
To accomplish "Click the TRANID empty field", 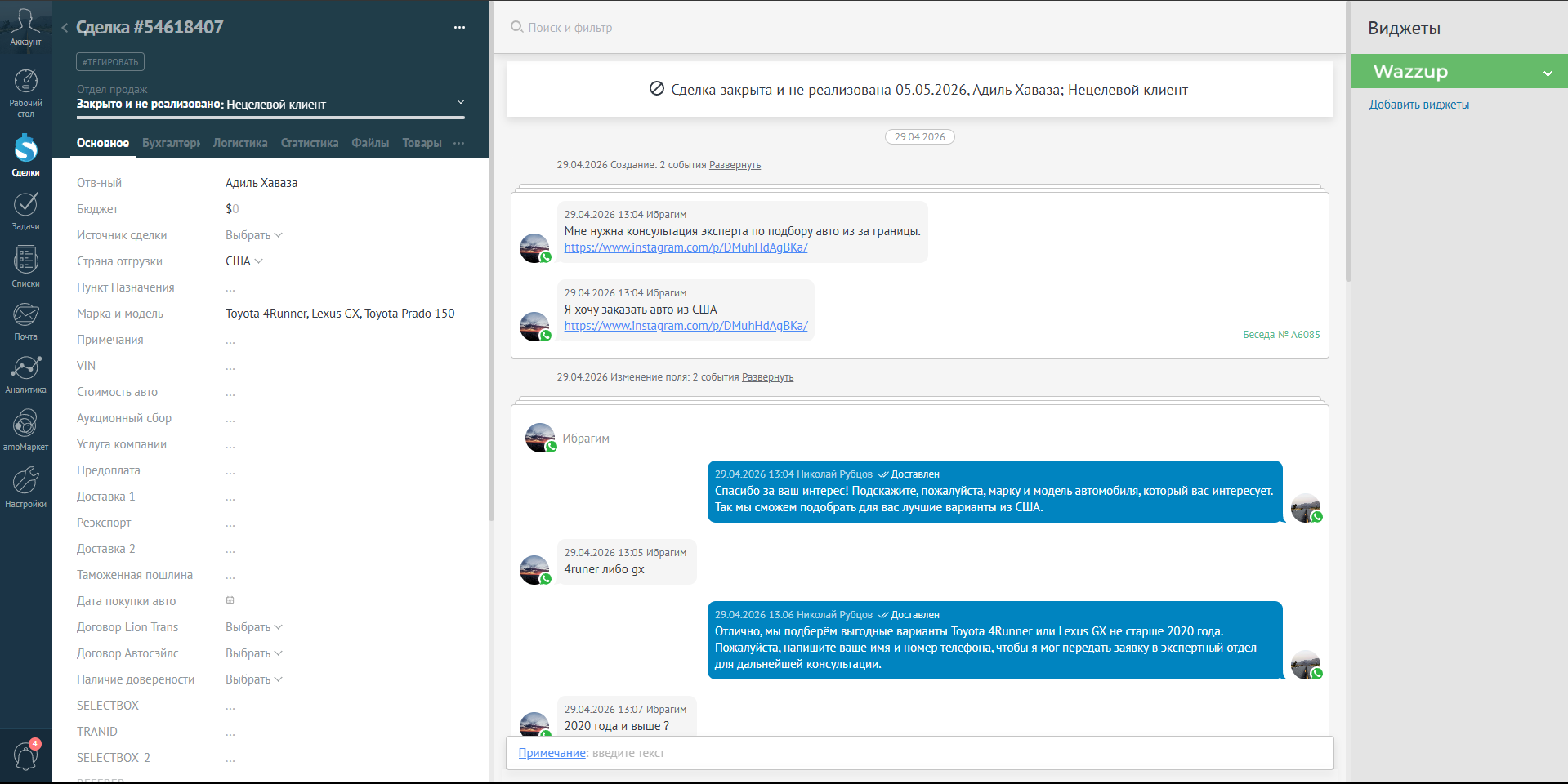I will point(230,732).
